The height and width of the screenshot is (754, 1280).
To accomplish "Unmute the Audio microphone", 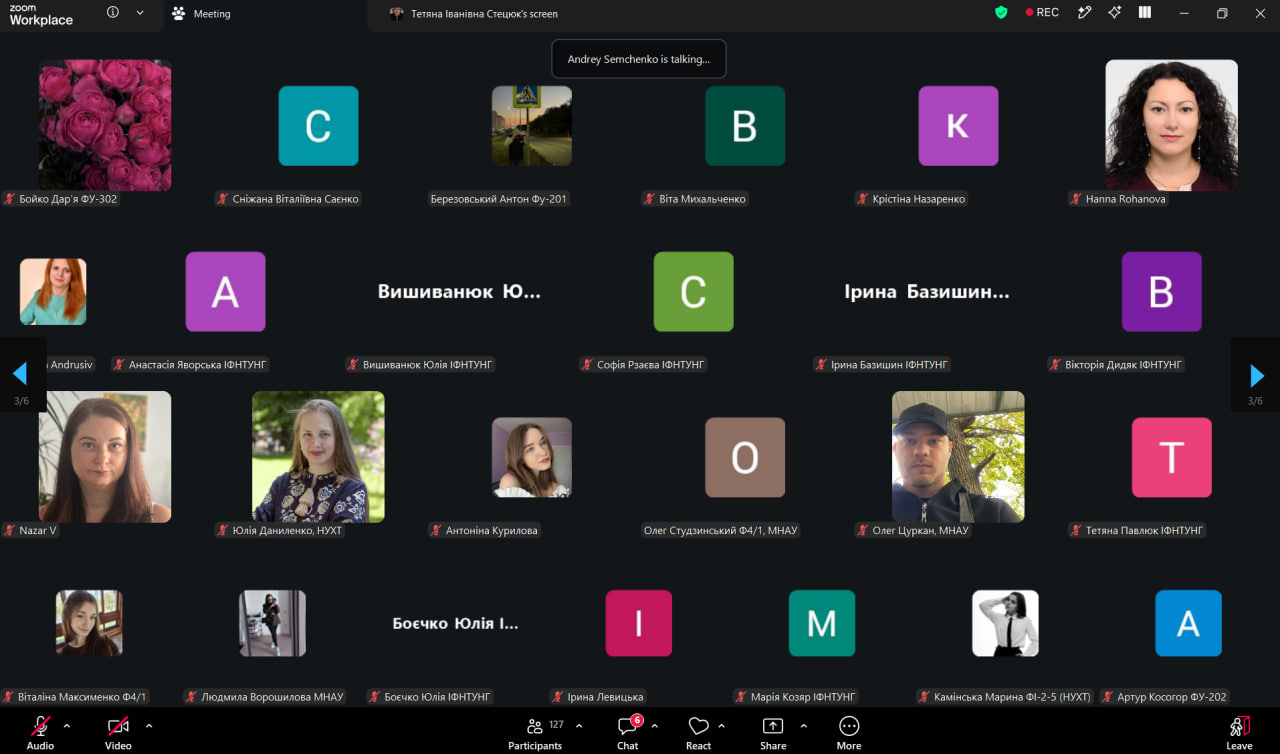I will coord(40,731).
